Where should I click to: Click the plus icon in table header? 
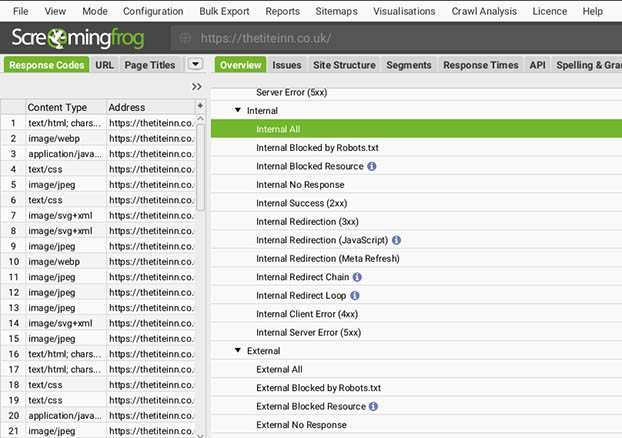[x=200, y=106]
